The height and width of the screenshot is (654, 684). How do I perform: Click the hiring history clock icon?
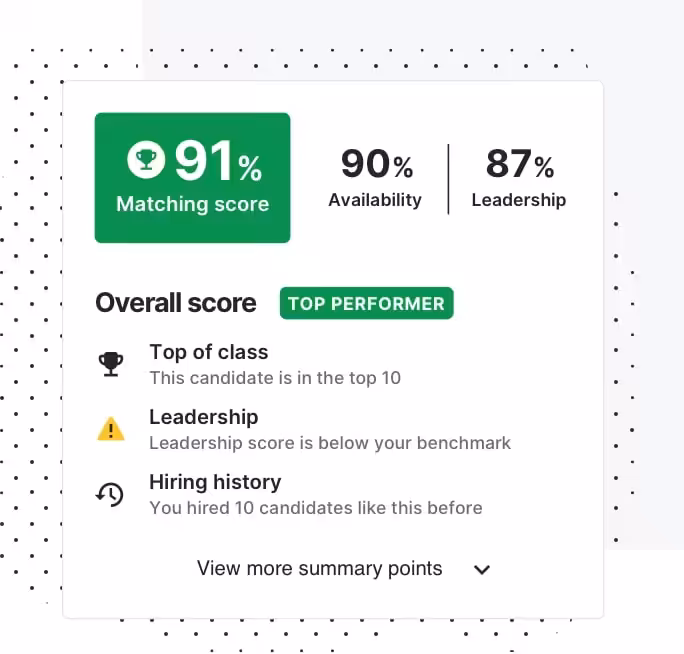pos(110,494)
